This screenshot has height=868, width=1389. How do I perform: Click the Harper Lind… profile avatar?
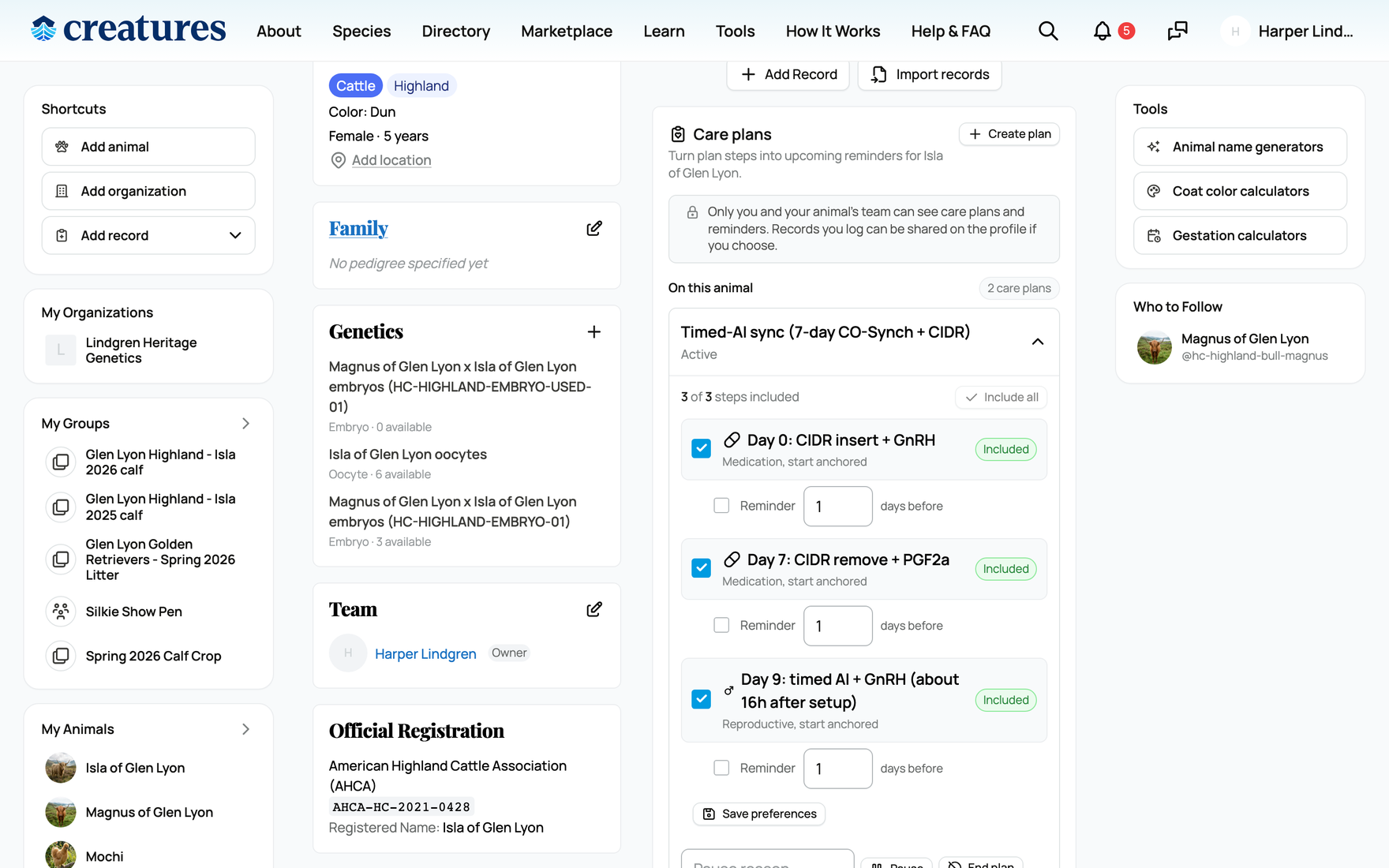pos(1235,31)
